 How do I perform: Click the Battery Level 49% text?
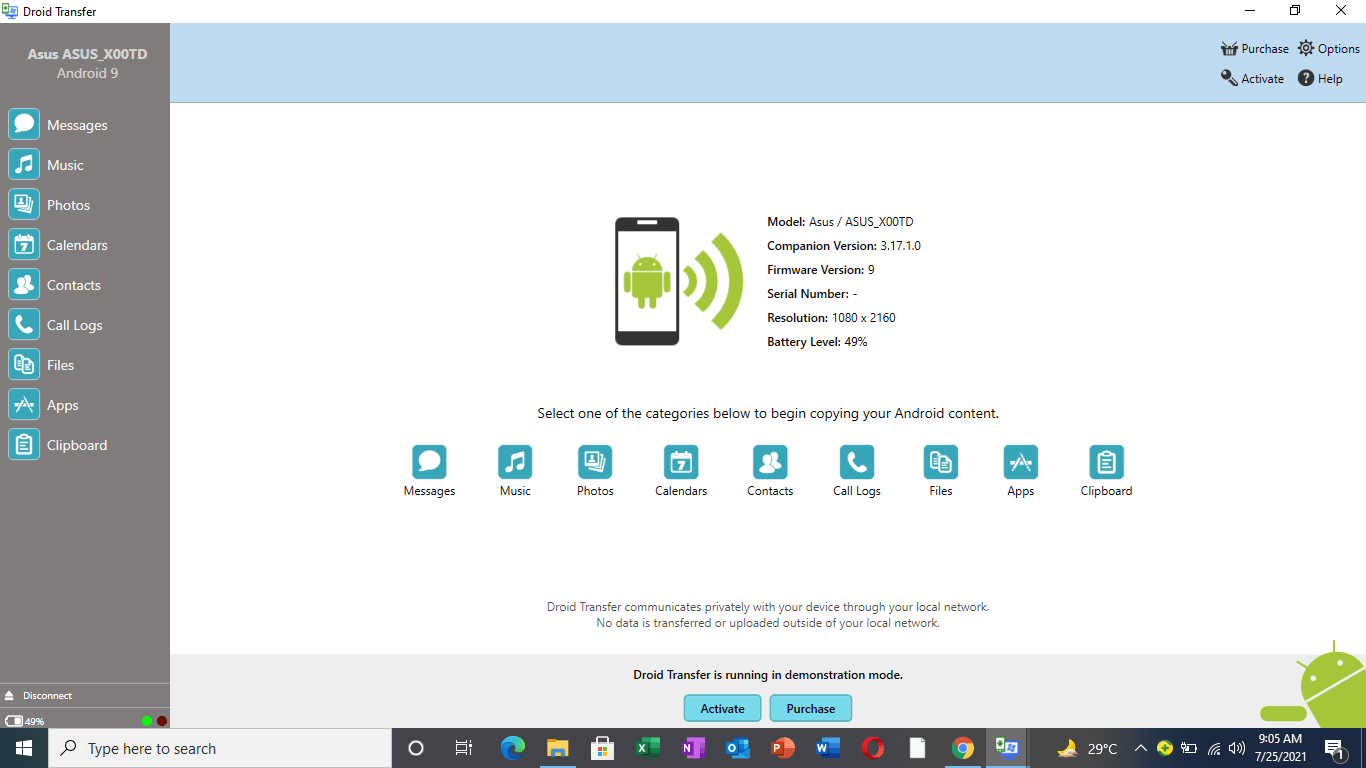pos(817,342)
